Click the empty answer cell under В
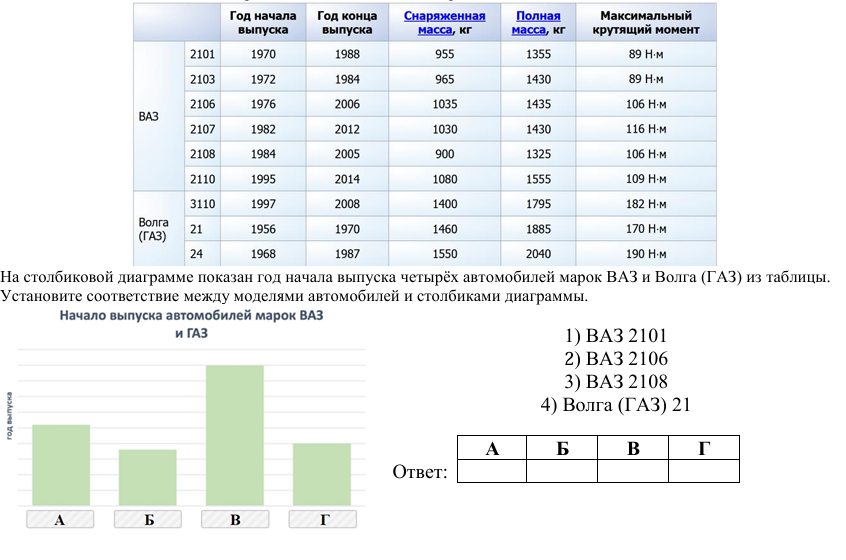 (x=633, y=471)
